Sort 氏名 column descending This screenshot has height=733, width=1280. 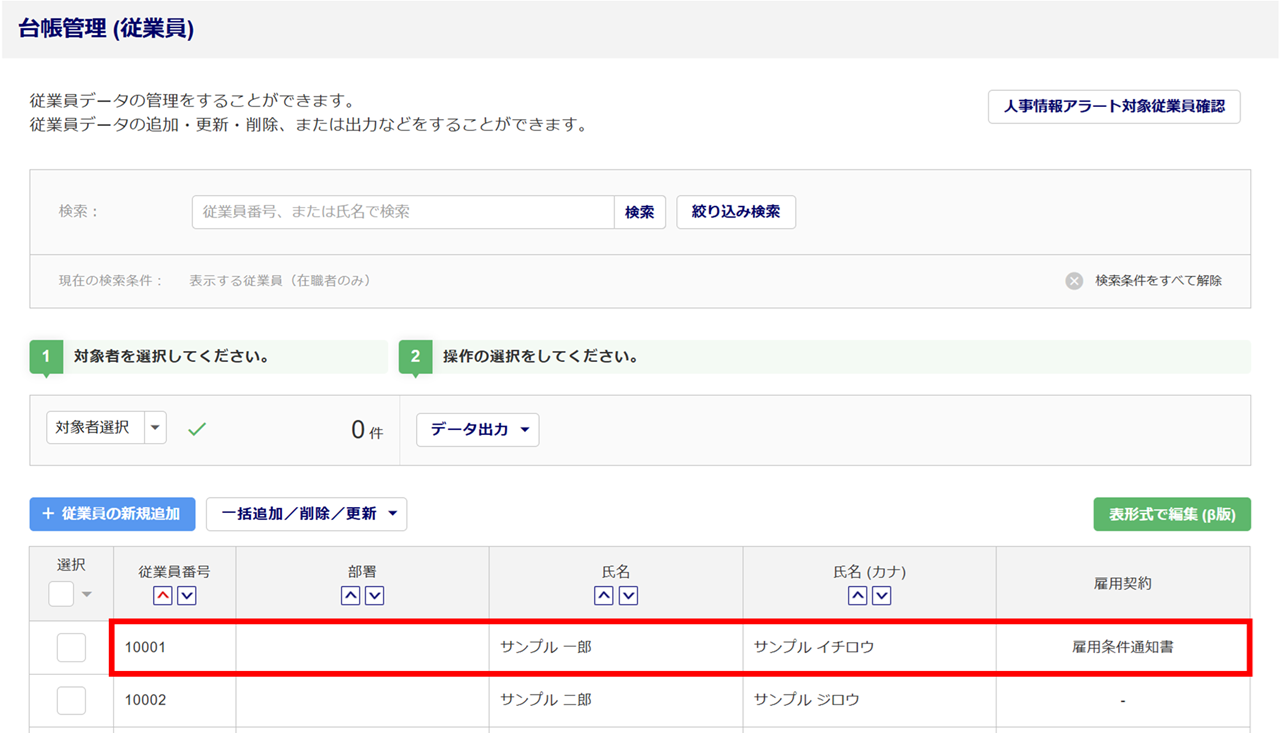tap(628, 596)
